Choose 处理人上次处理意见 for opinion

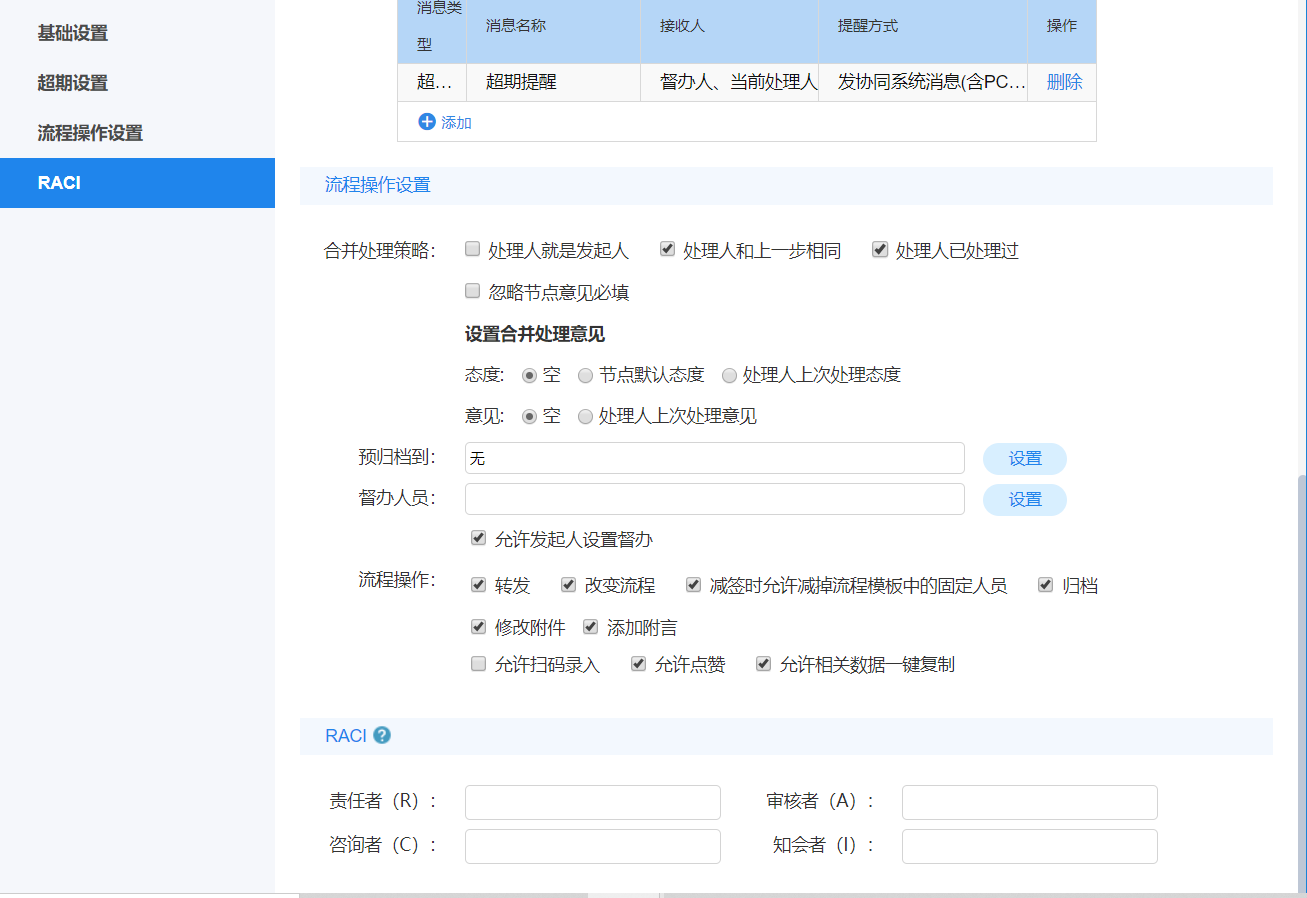(x=584, y=416)
